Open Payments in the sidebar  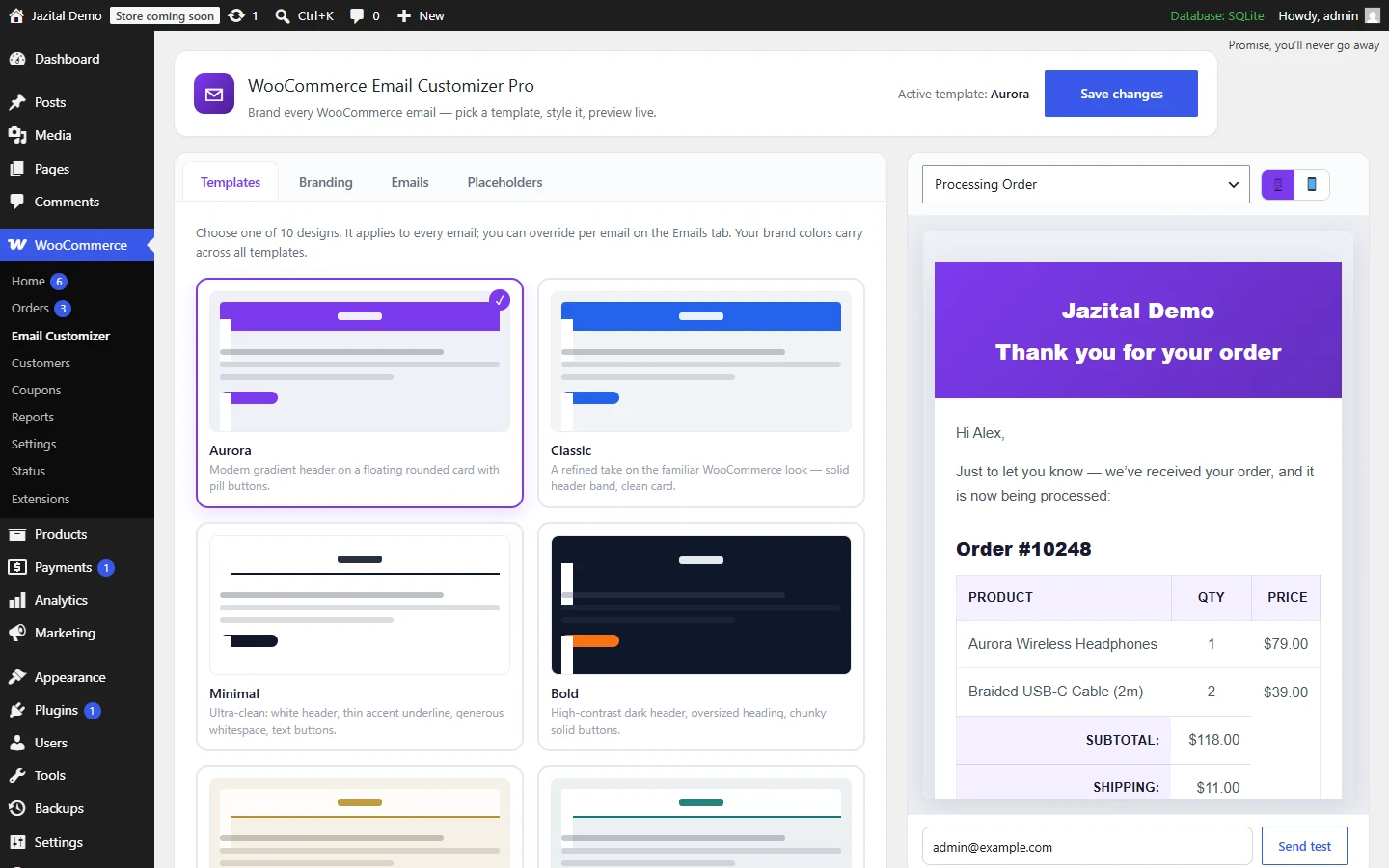[77, 567]
